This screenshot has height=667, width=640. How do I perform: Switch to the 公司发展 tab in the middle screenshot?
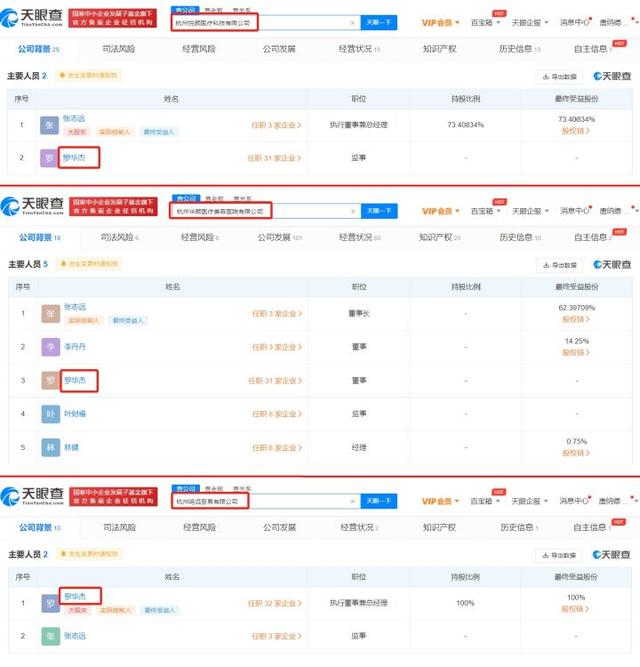click(x=279, y=237)
